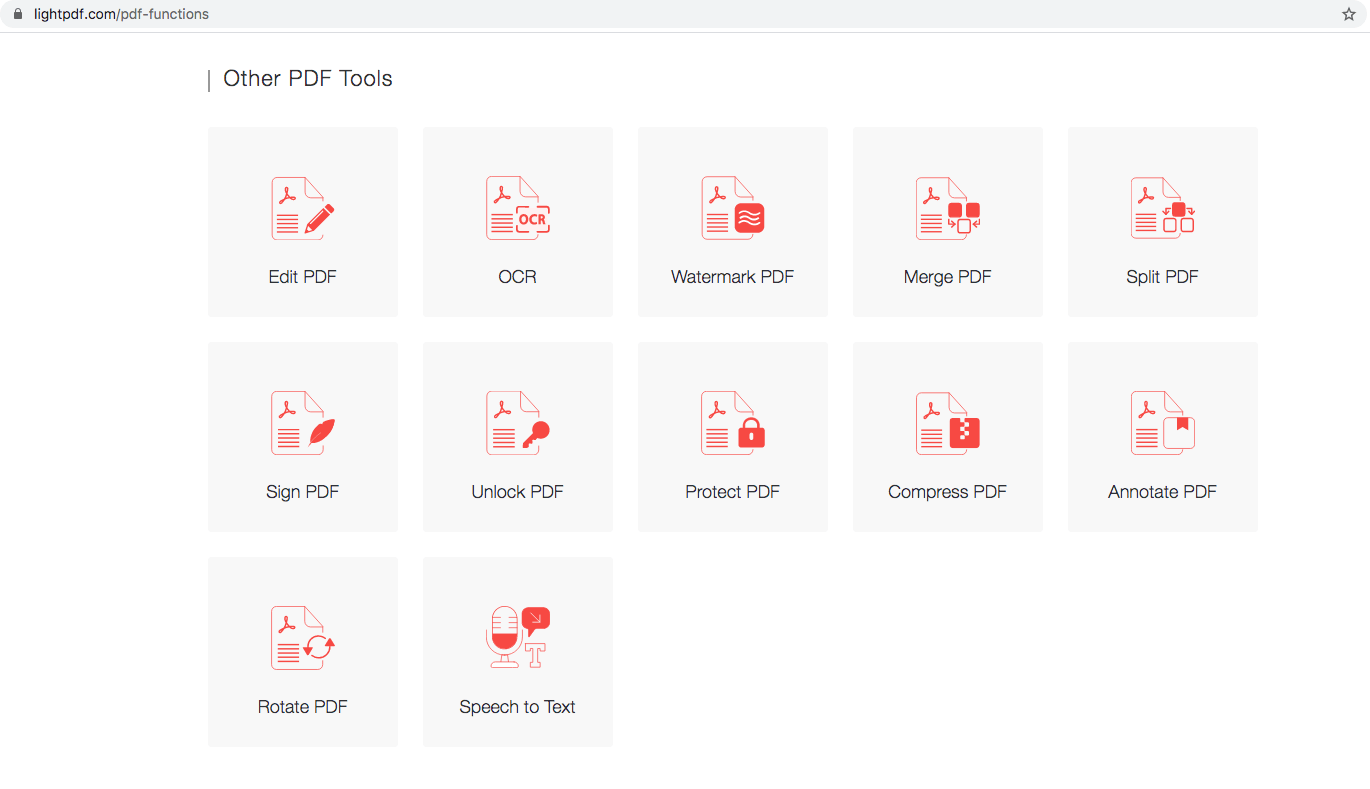Click the Sign PDF feather icon
The image size is (1370, 789).
303,423
